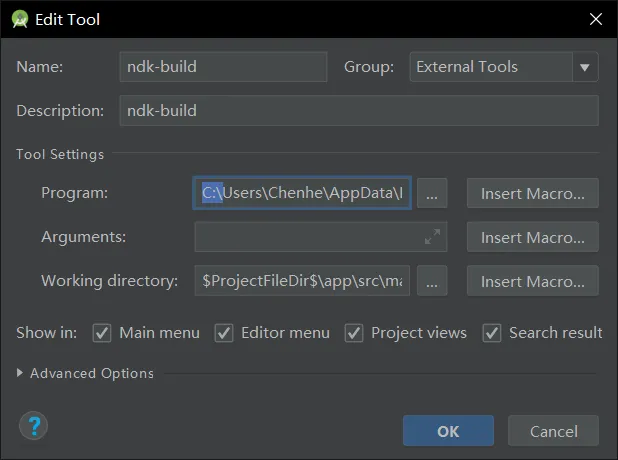This screenshot has height=460, width=618.
Task: Insert Macro for the Arguments field
Action: point(532,238)
